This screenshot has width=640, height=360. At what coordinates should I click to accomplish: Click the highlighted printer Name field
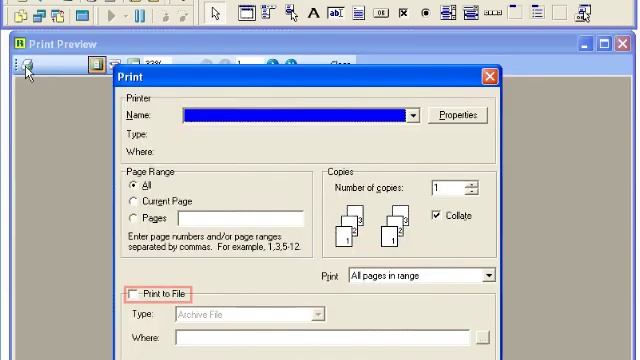click(294, 116)
